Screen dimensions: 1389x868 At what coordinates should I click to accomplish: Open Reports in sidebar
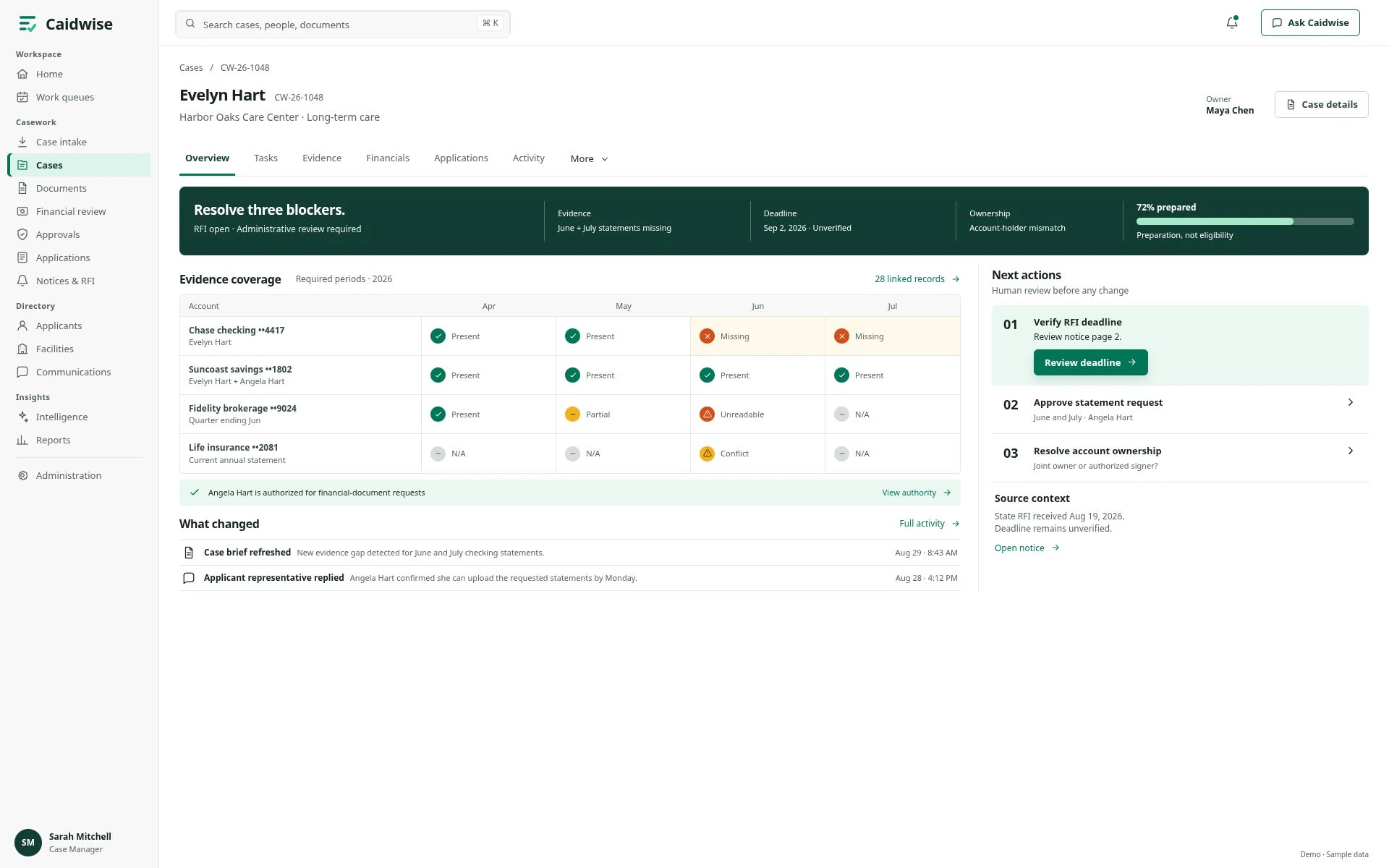coord(80,440)
